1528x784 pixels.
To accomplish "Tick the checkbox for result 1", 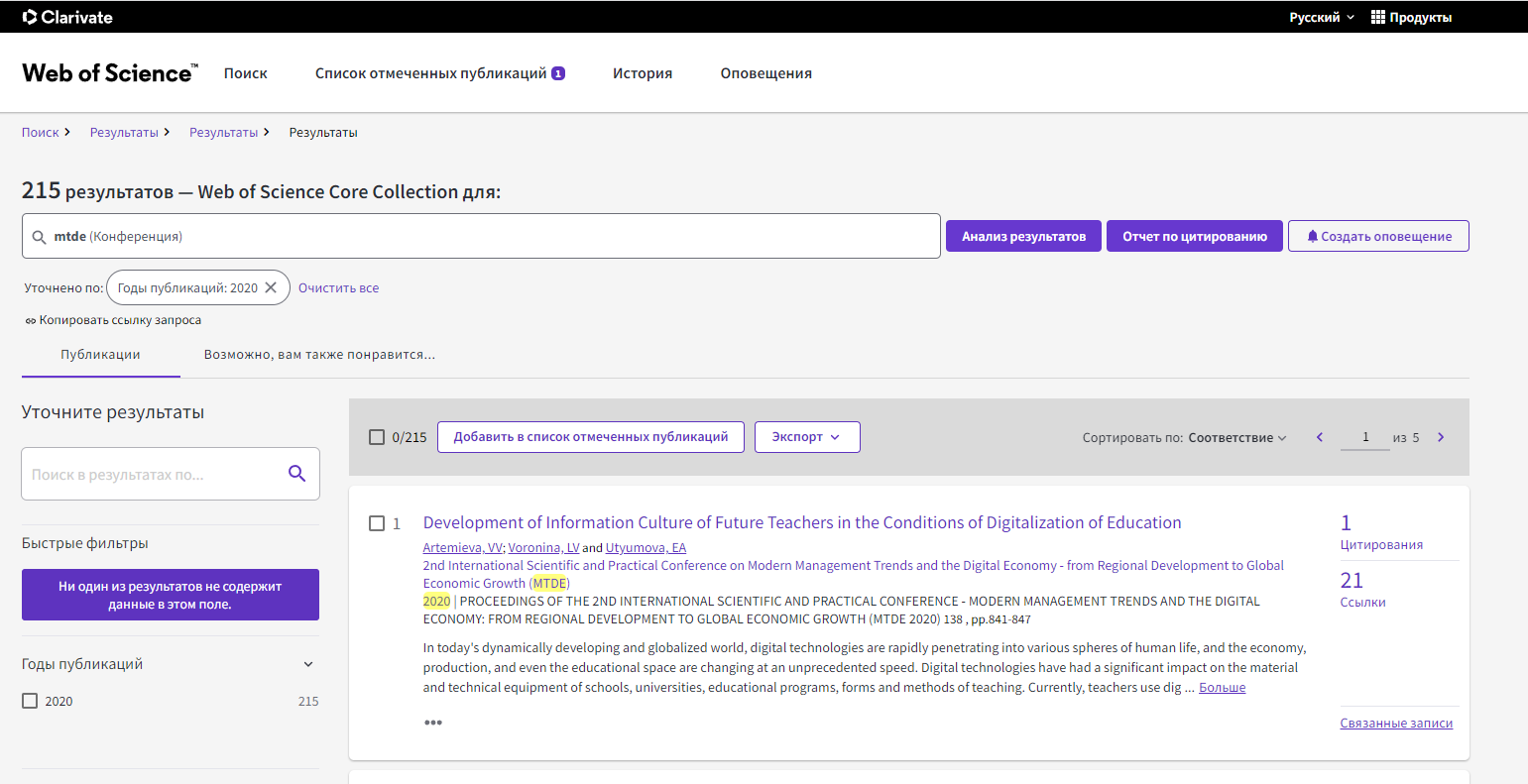I will [x=377, y=523].
